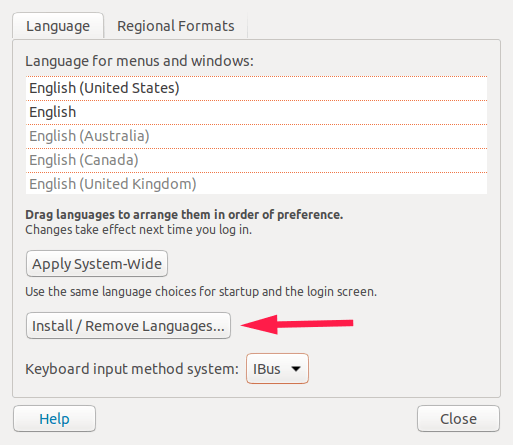Click the 'Keyboard input method system' label
Image resolution: width=513 pixels, height=445 pixels.
[132, 369]
